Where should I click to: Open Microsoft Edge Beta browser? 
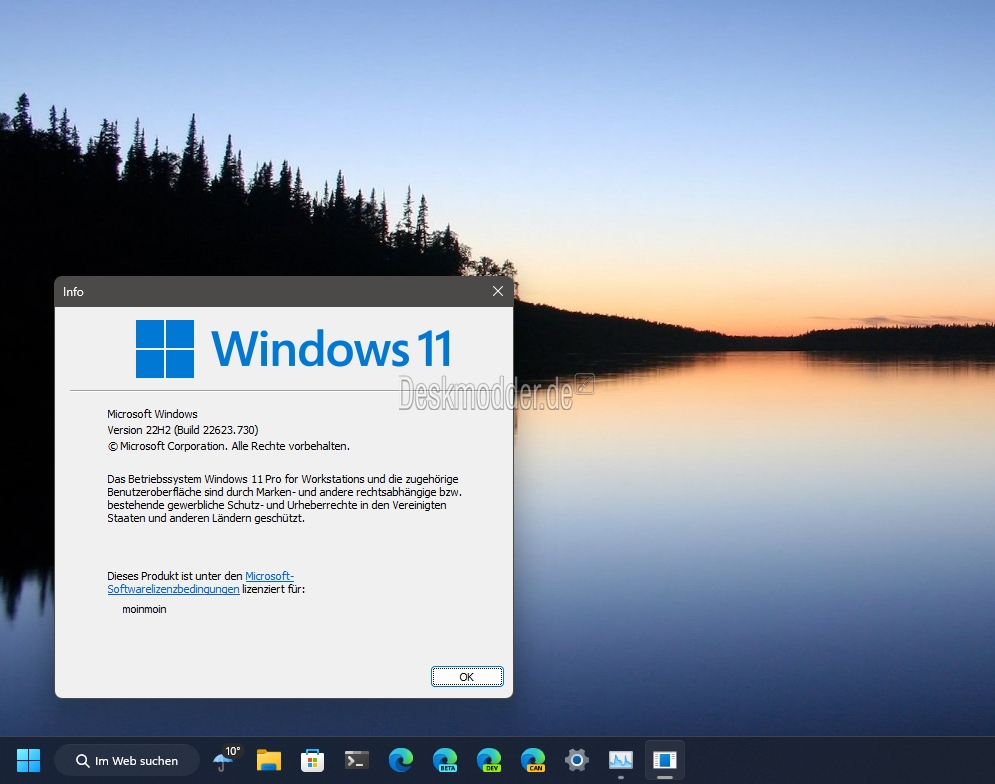click(445, 760)
